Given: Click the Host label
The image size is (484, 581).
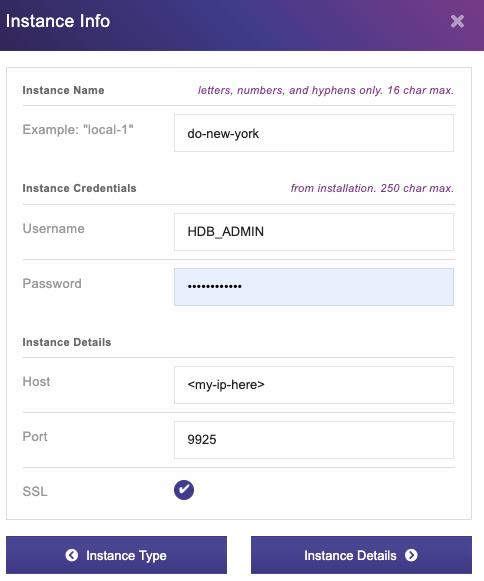Looking at the screenshot, I should click(x=36, y=382).
